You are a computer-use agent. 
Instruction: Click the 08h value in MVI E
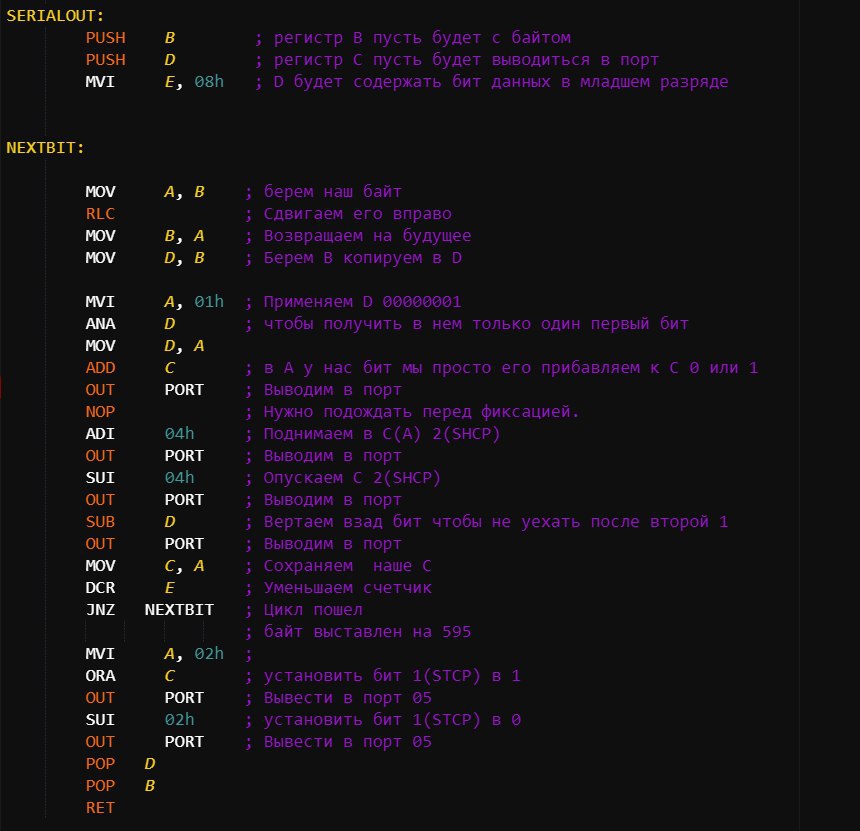pyautogui.click(x=209, y=81)
